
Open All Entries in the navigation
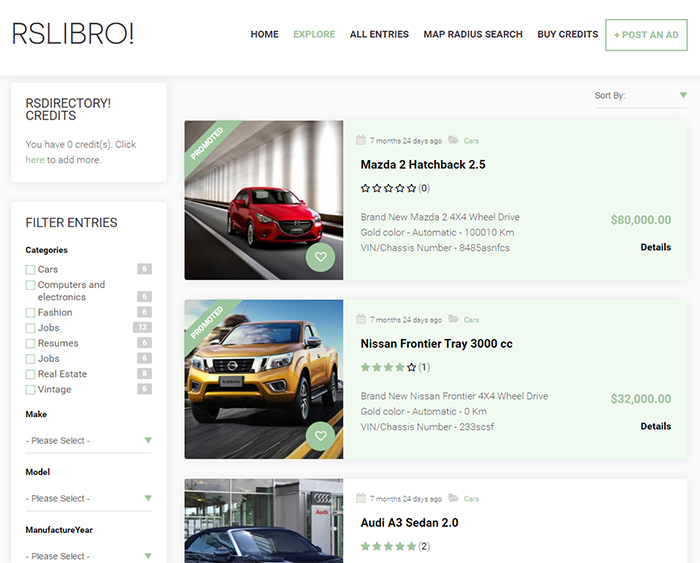tap(379, 34)
